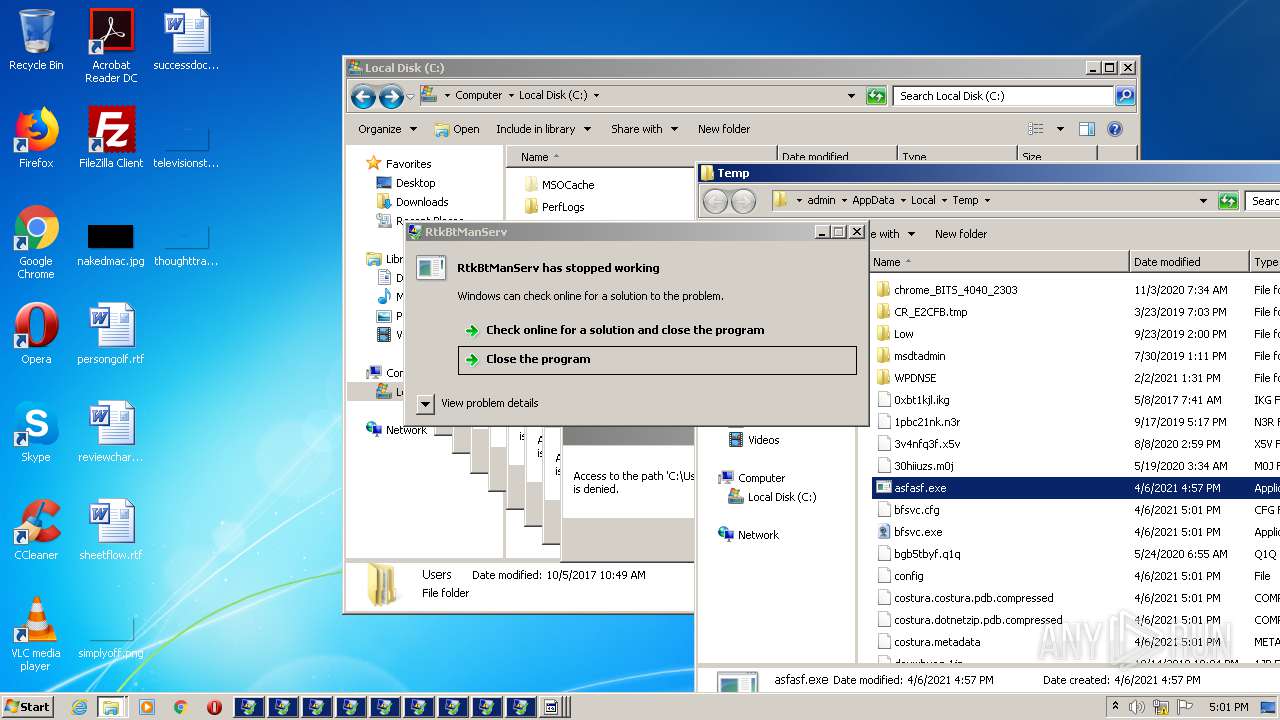Open Acrobat Reader DC desktop shortcut
Viewport: 1280px width, 720px height.
pyautogui.click(x=111, y=46)
